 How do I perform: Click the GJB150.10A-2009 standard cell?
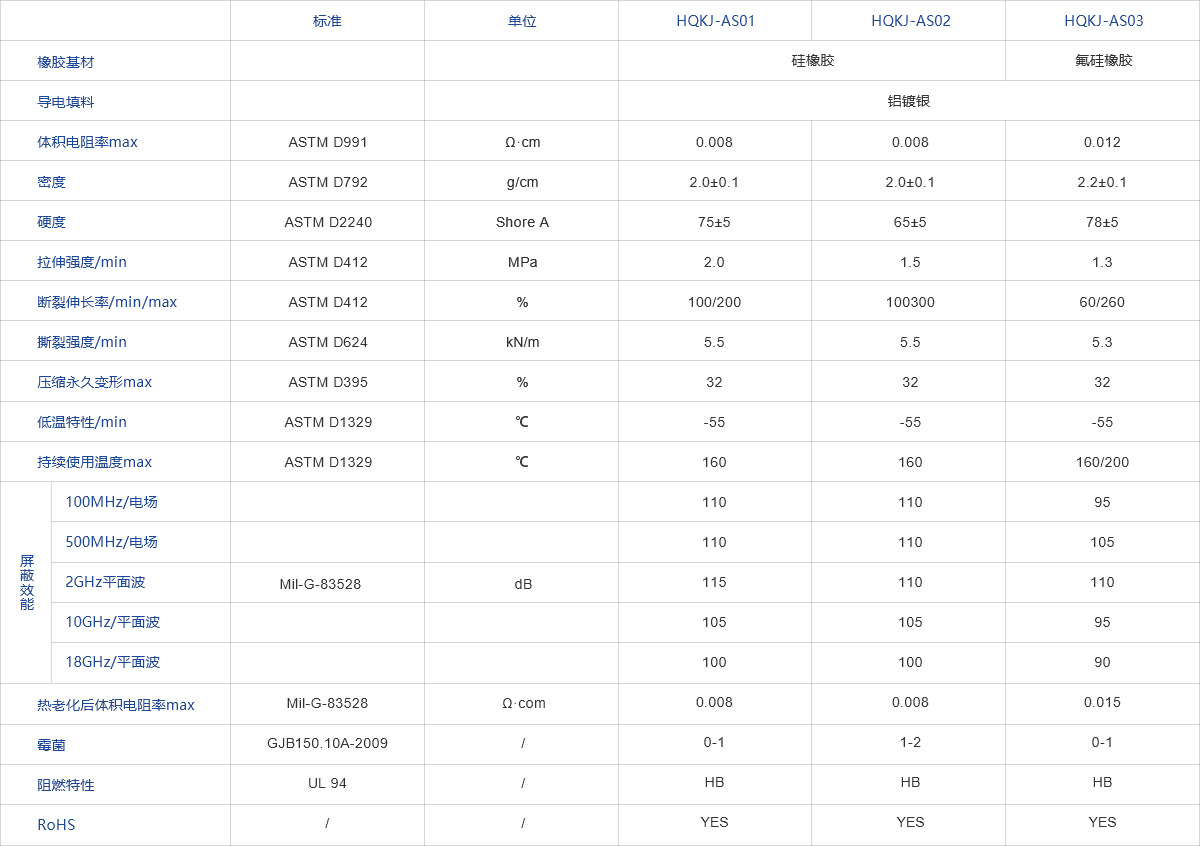328,743
